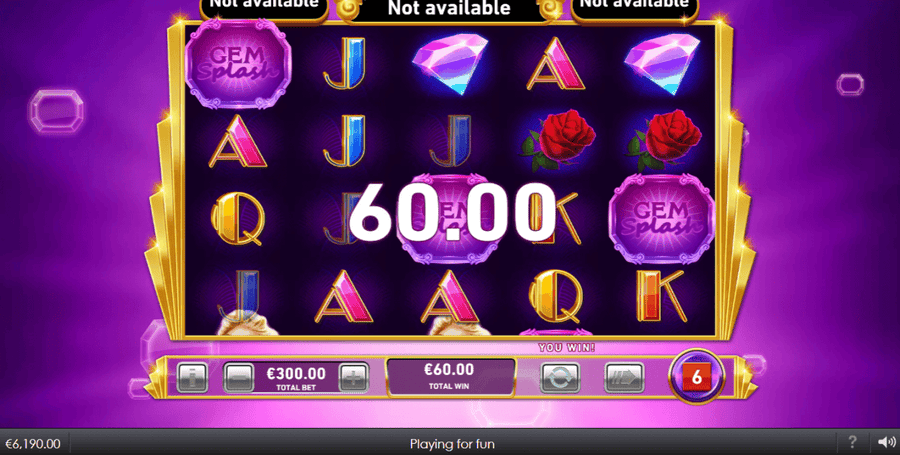Screen dimensions: 900x455
Task: Click the €300.00 total bet display
Action: (x=296, y=378)
